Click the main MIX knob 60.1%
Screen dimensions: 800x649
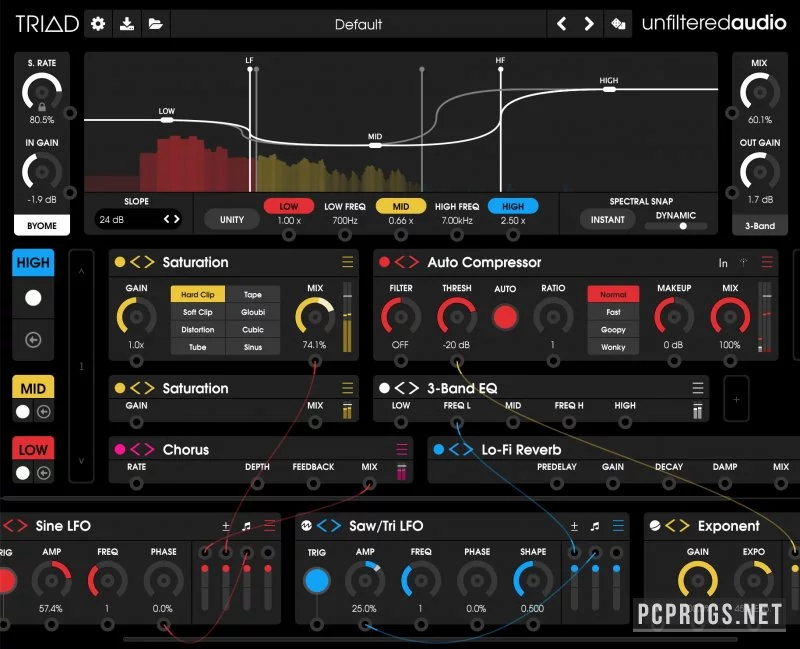coord(760,92)
